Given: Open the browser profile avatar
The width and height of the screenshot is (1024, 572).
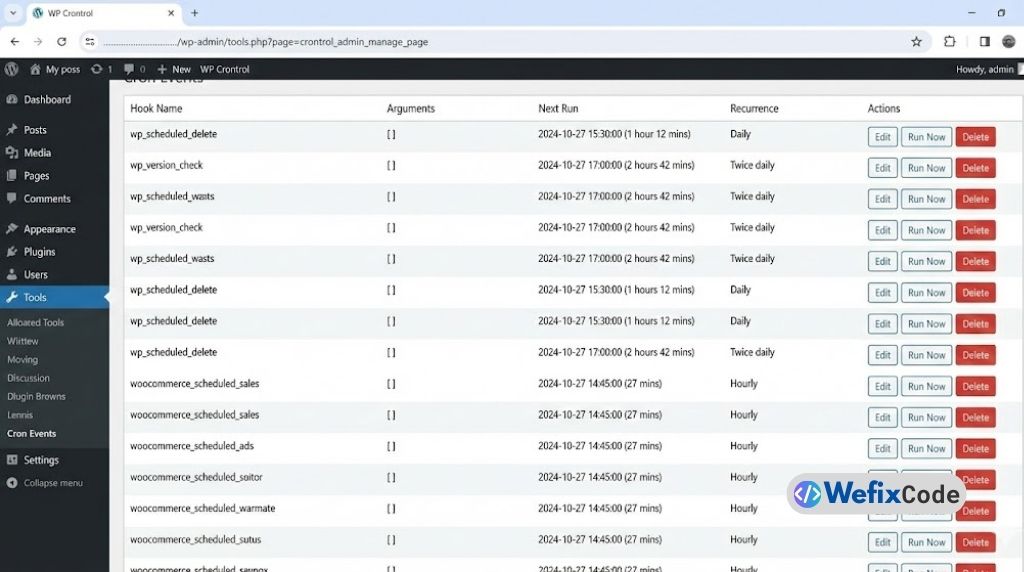Looking at the screenshot, I should click(1009, 42).
